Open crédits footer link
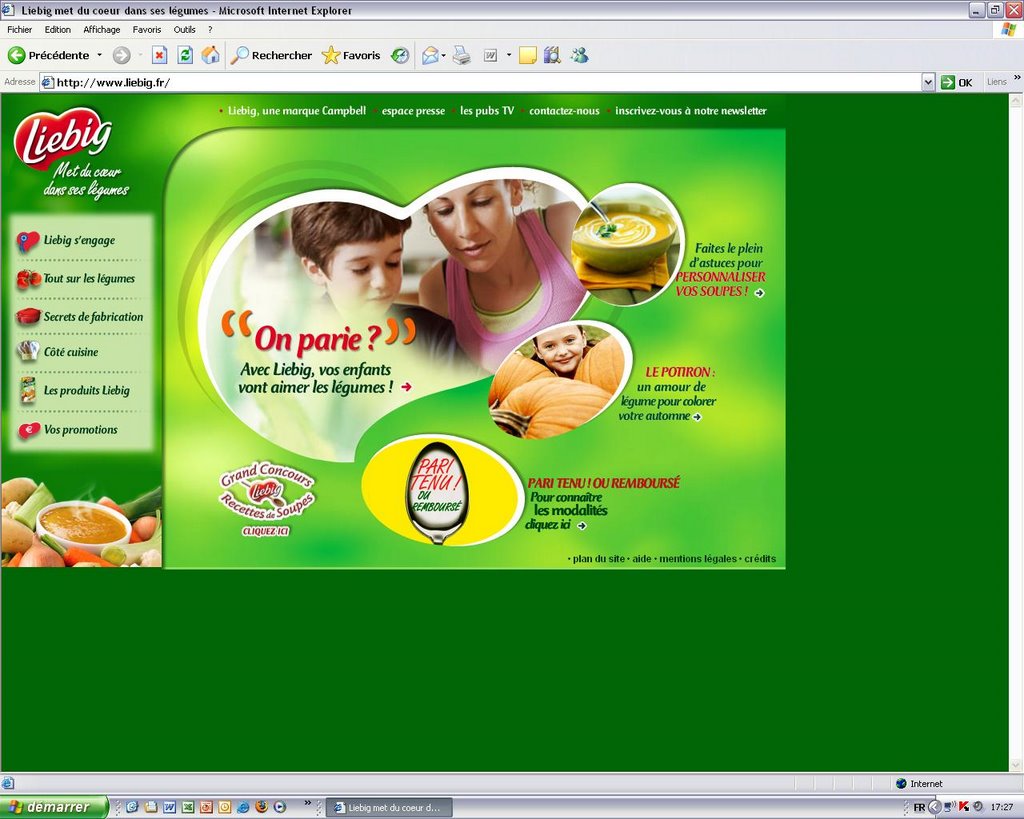 click(760, 559)
